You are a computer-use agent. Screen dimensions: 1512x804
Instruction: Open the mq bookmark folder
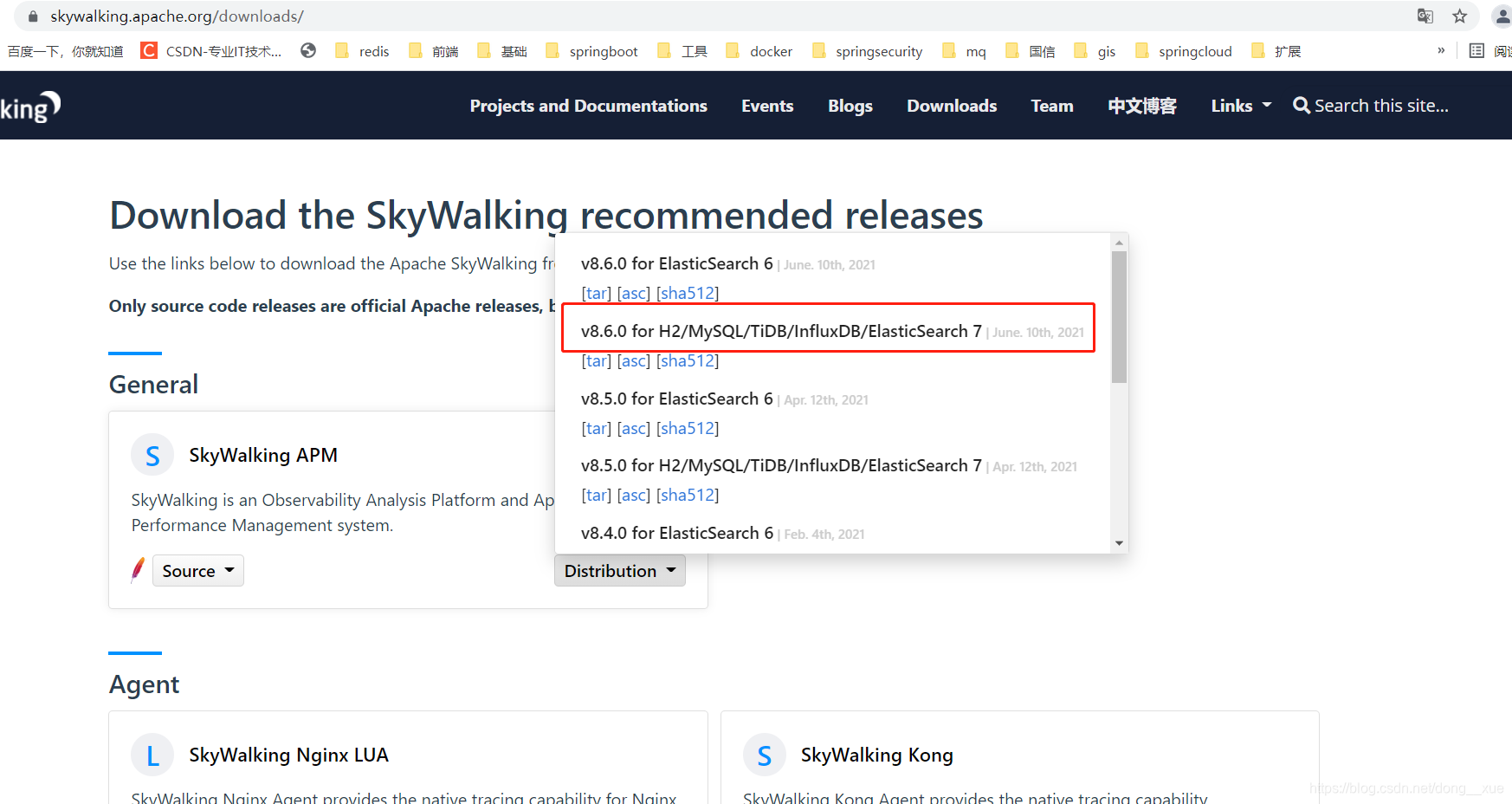click(965, 51)
